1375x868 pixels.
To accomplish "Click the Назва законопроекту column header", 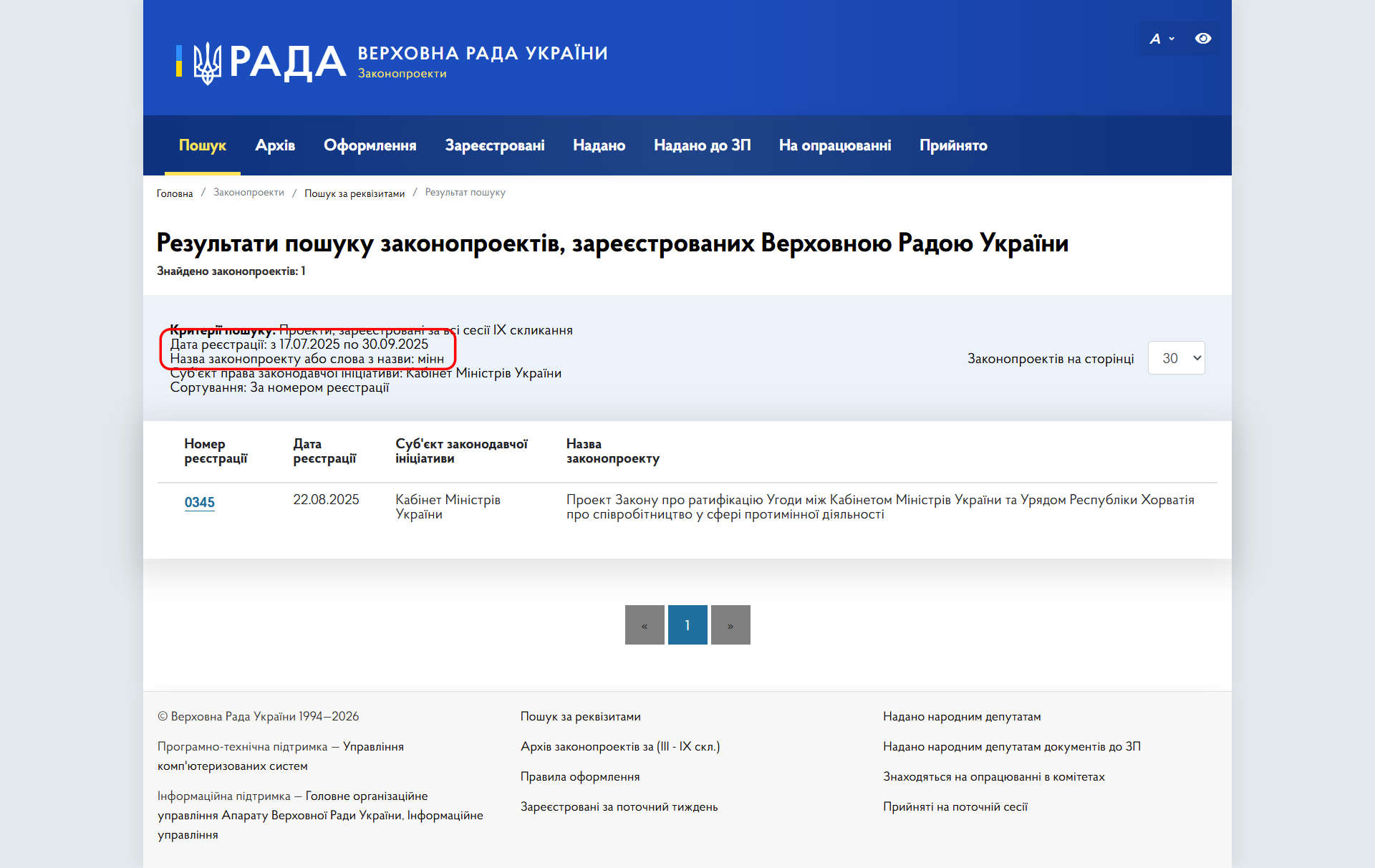I will click(613, 451).
